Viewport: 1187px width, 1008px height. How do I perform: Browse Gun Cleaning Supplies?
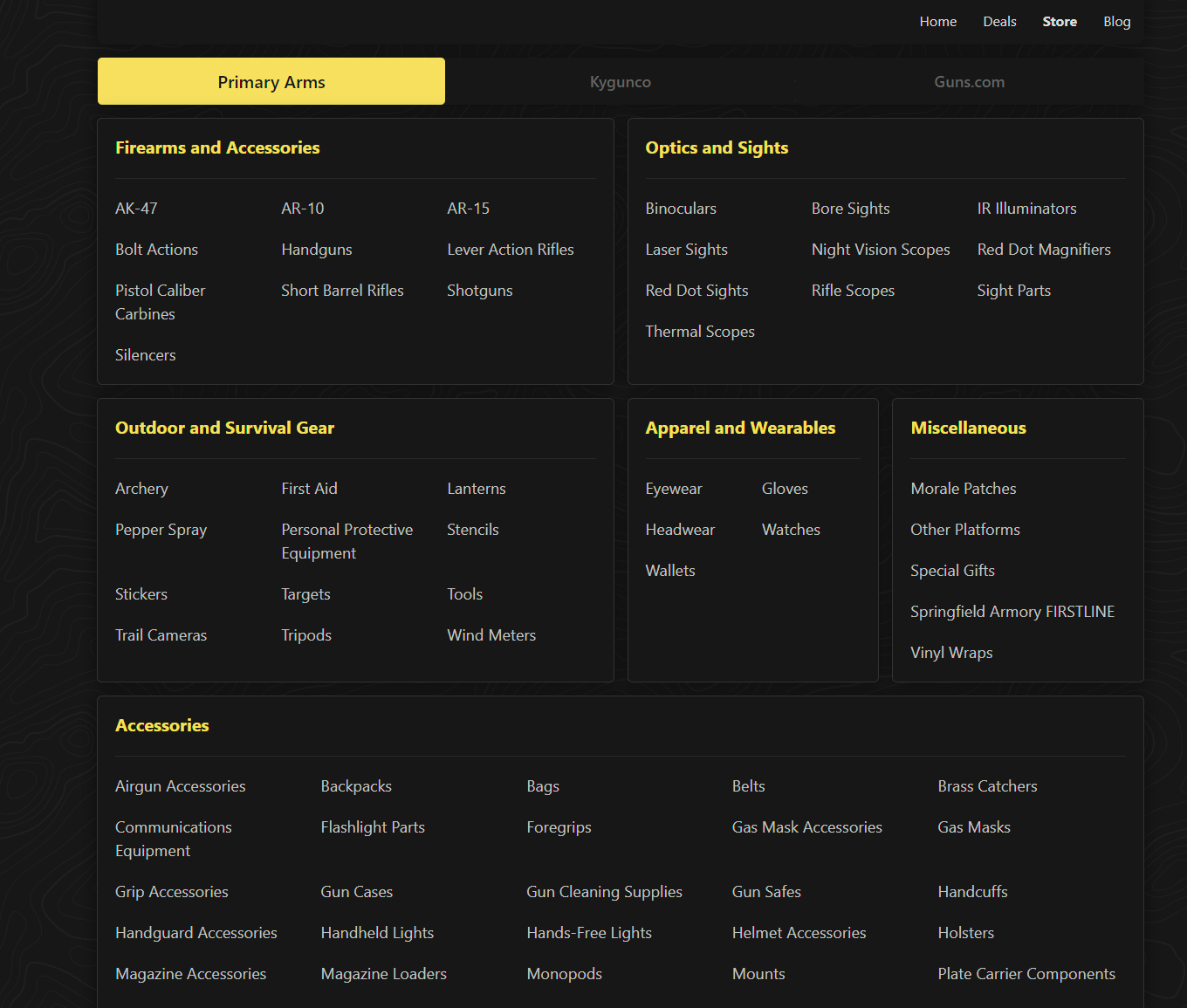(x=604, y=892)
